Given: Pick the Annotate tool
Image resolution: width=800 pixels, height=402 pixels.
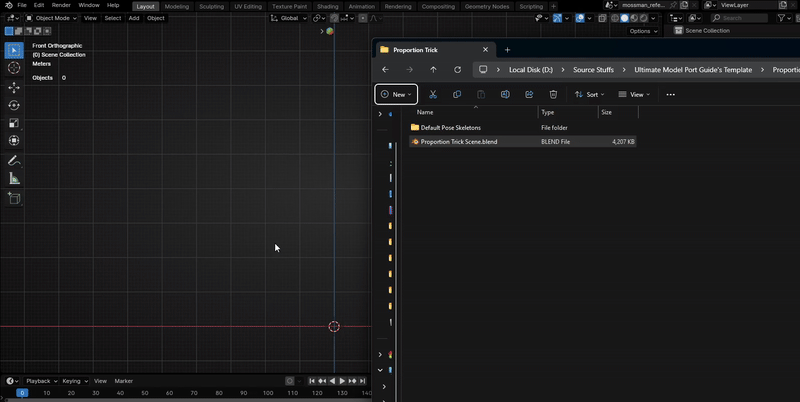Looking at the screenshot, I should (14, 160).
